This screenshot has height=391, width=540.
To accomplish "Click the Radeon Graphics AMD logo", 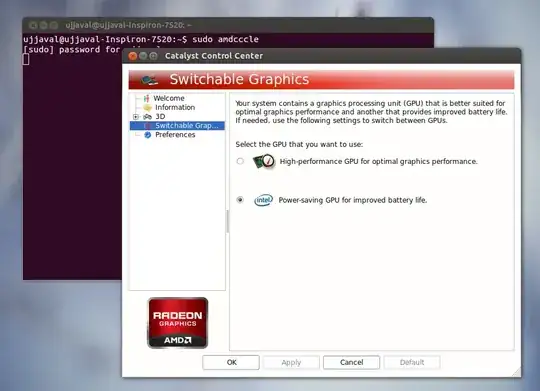I will coord(178,323).
